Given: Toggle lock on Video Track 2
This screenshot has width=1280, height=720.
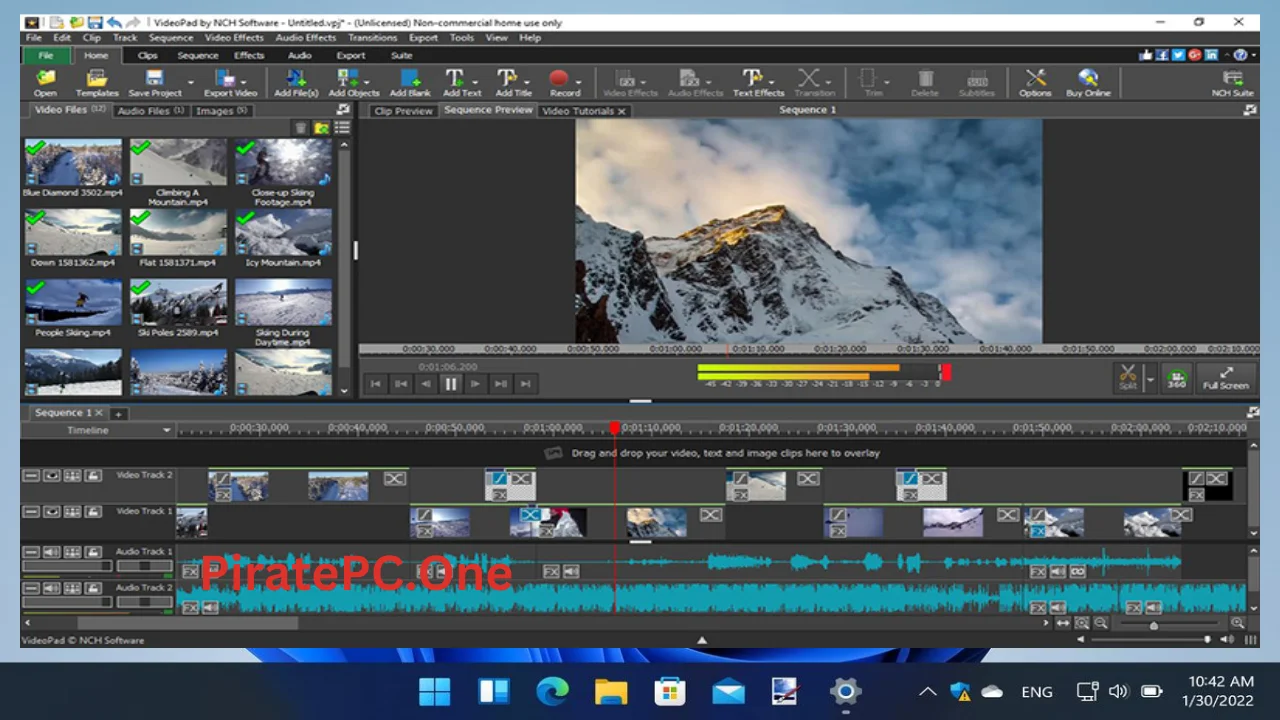Looking at the screenshot, I should click(x=93, y=476).
